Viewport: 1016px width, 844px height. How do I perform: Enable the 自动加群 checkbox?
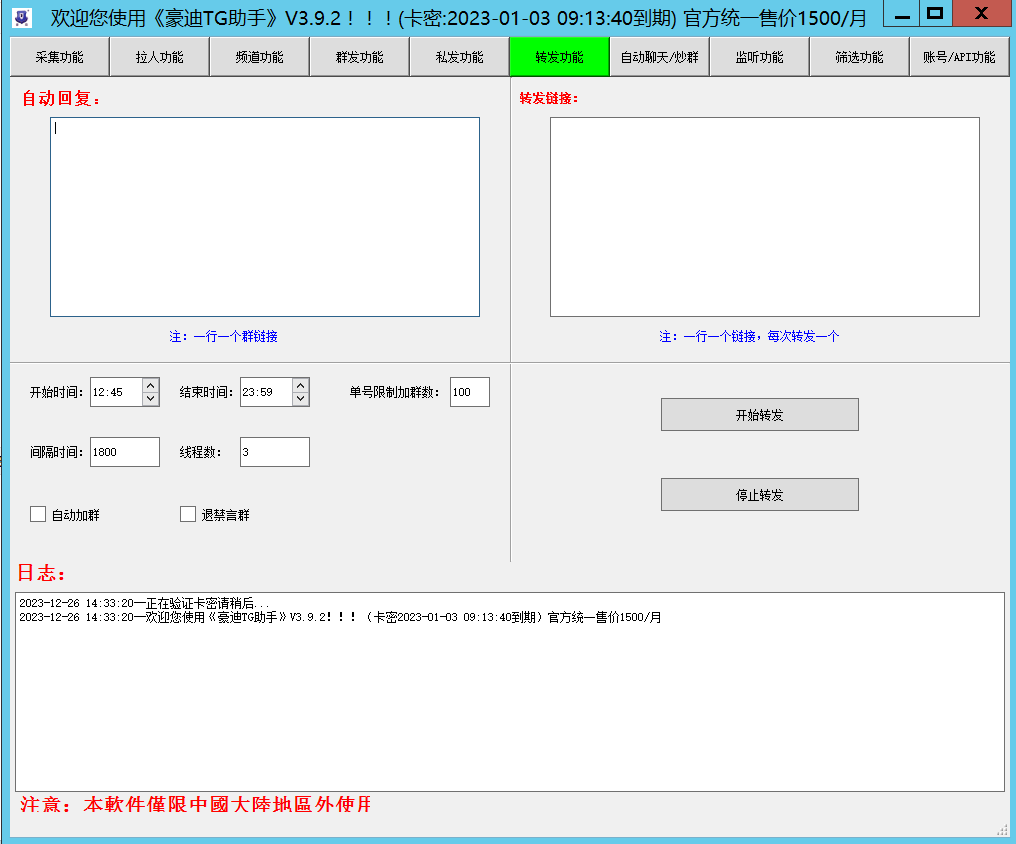pyautogui.click(x=39, y=515)
